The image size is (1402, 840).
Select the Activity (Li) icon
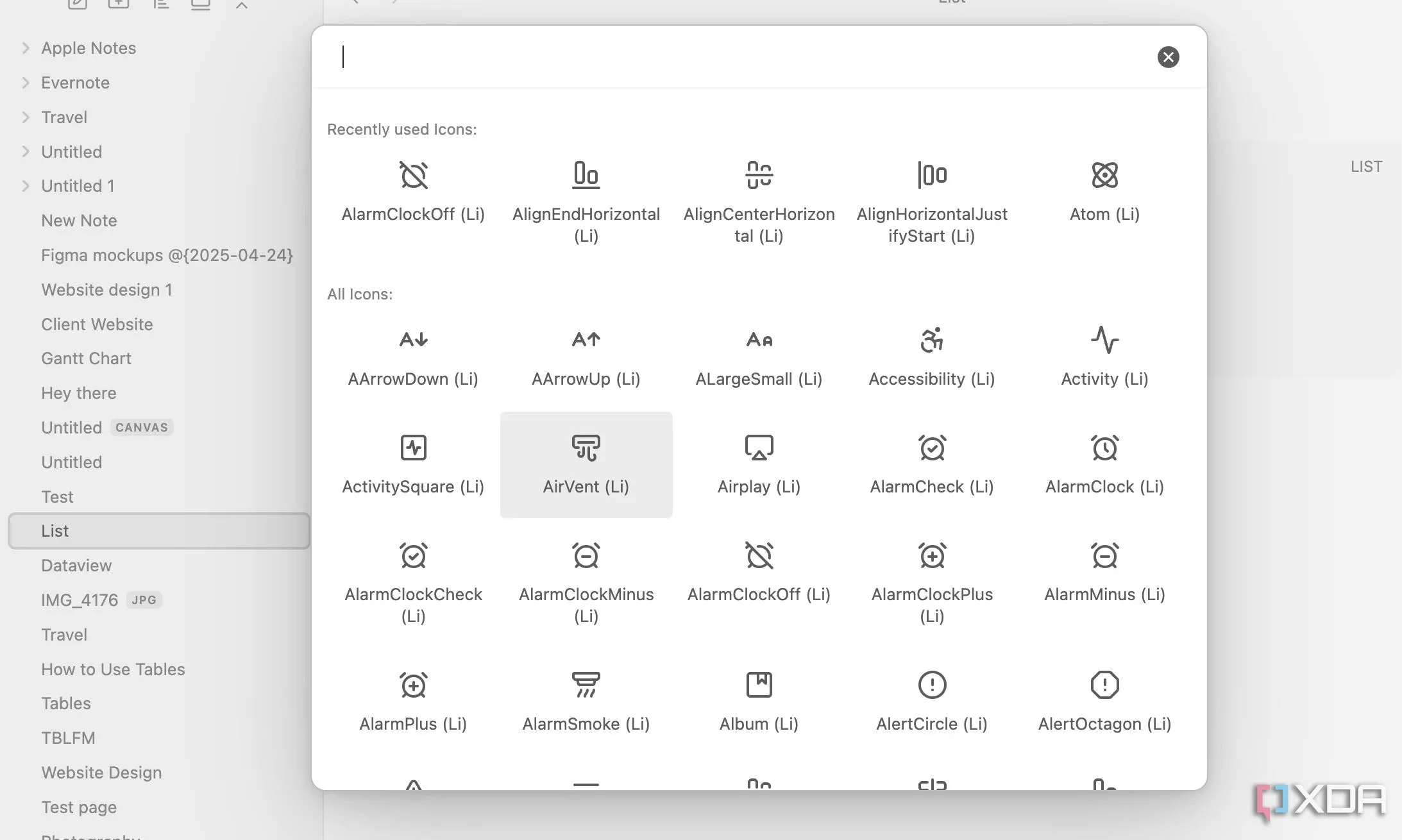click(1104, 357)
